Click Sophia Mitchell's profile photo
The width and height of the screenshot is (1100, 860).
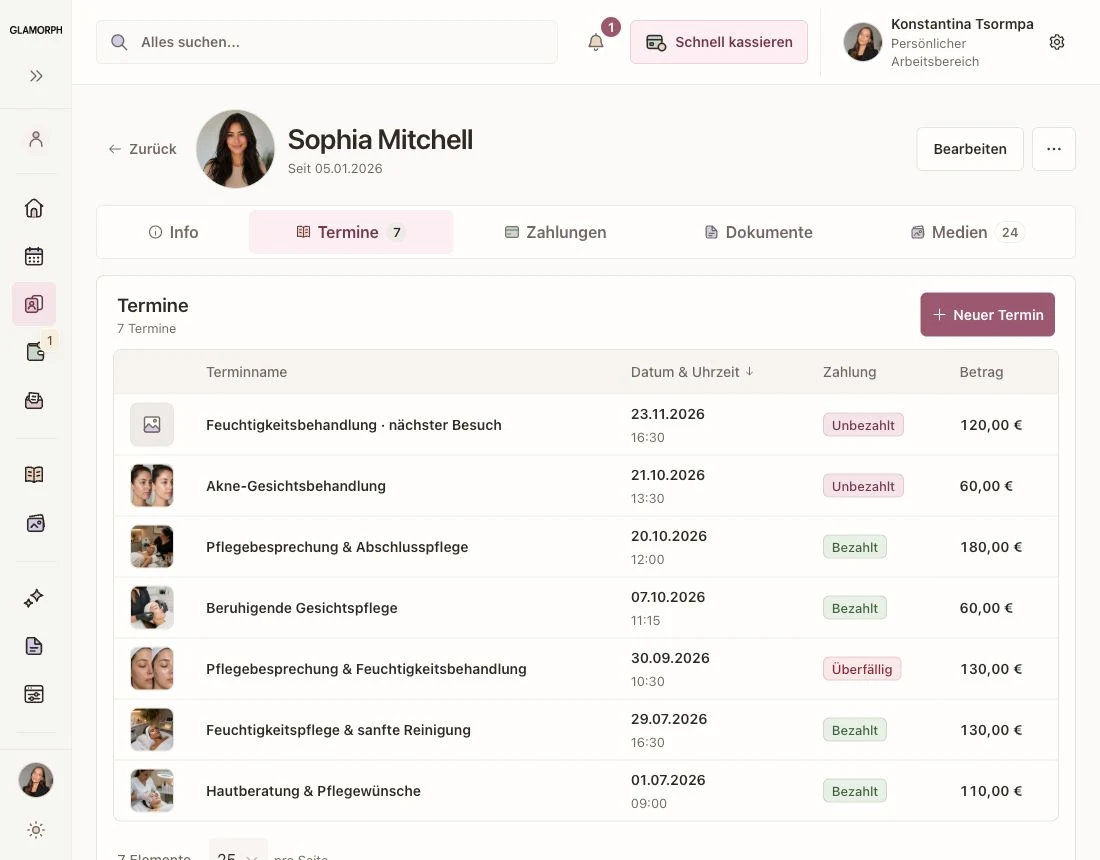[x=235, y=149]
